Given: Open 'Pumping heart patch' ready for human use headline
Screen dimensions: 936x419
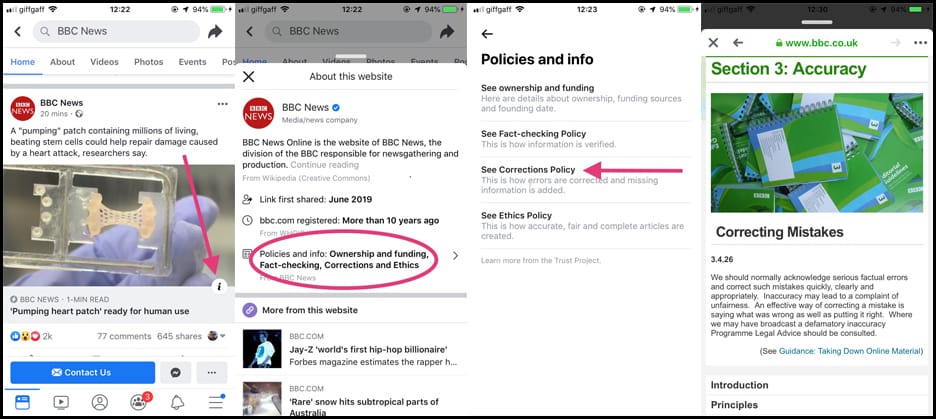Looking at the screenshot, I should 100,311.
